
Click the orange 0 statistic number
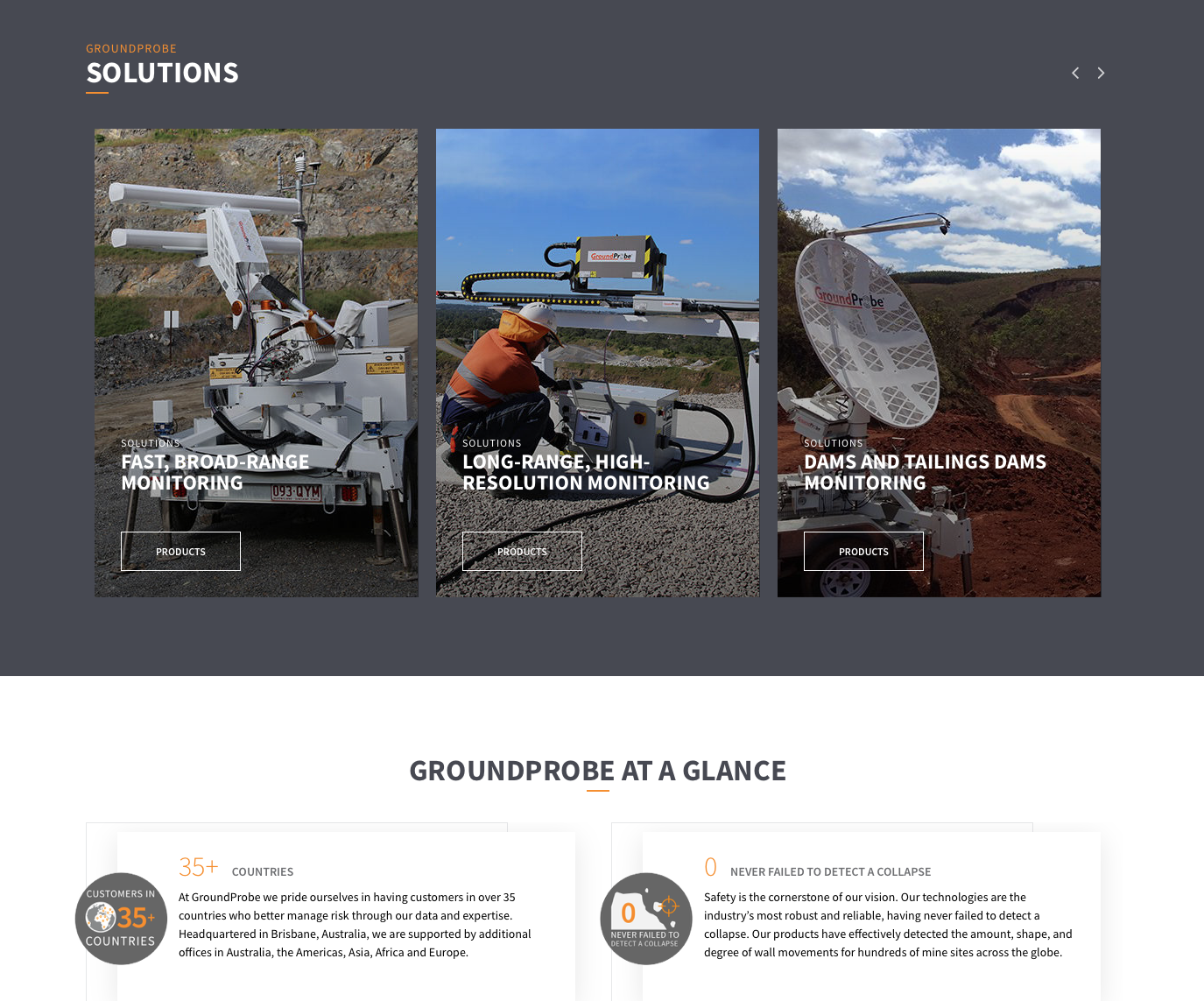tap(710, 867)
